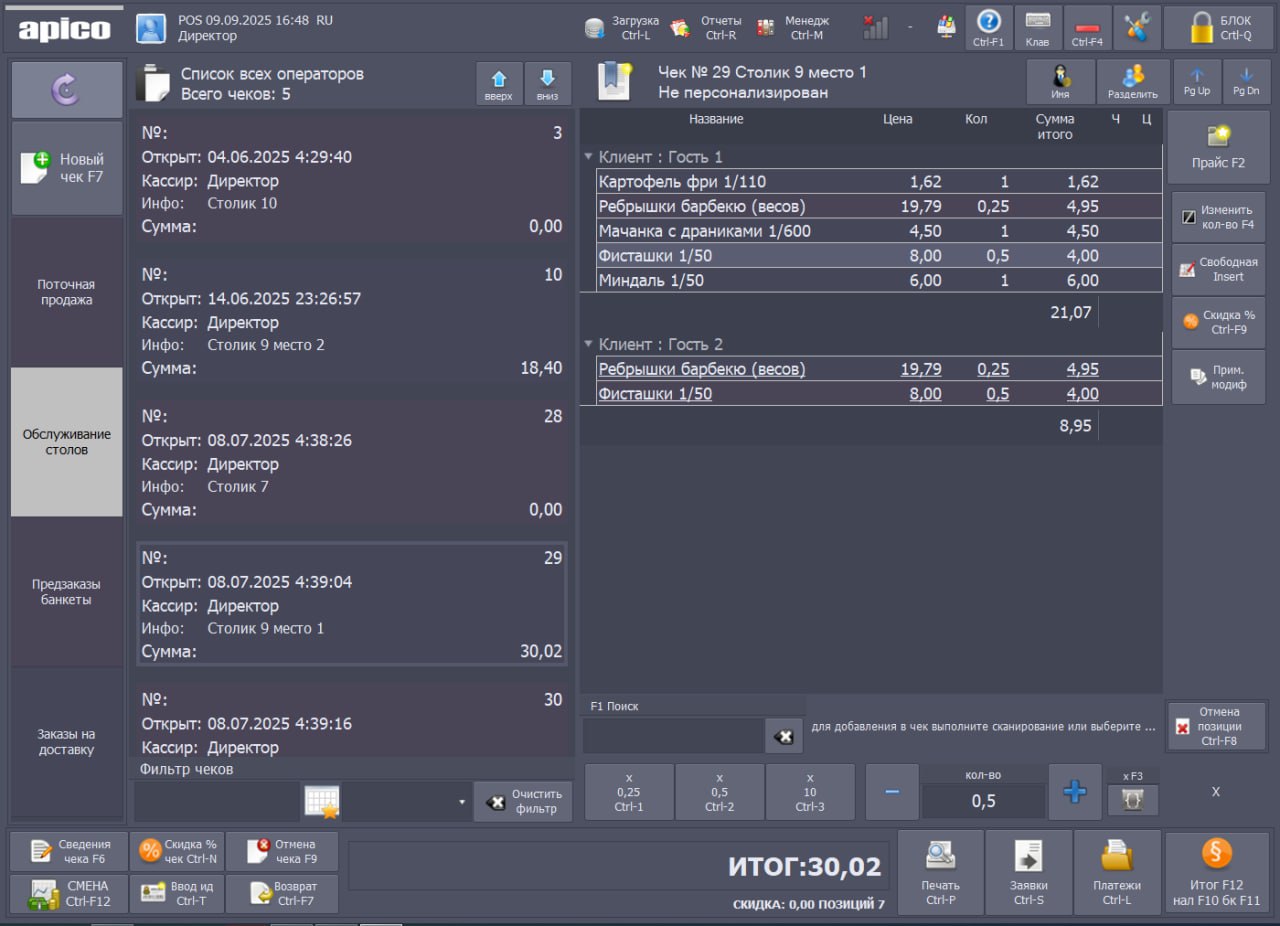Switch to Поточная продажа tab
Image resolution: width=1280 pixels, height=926 pixels.
(67, 292)
